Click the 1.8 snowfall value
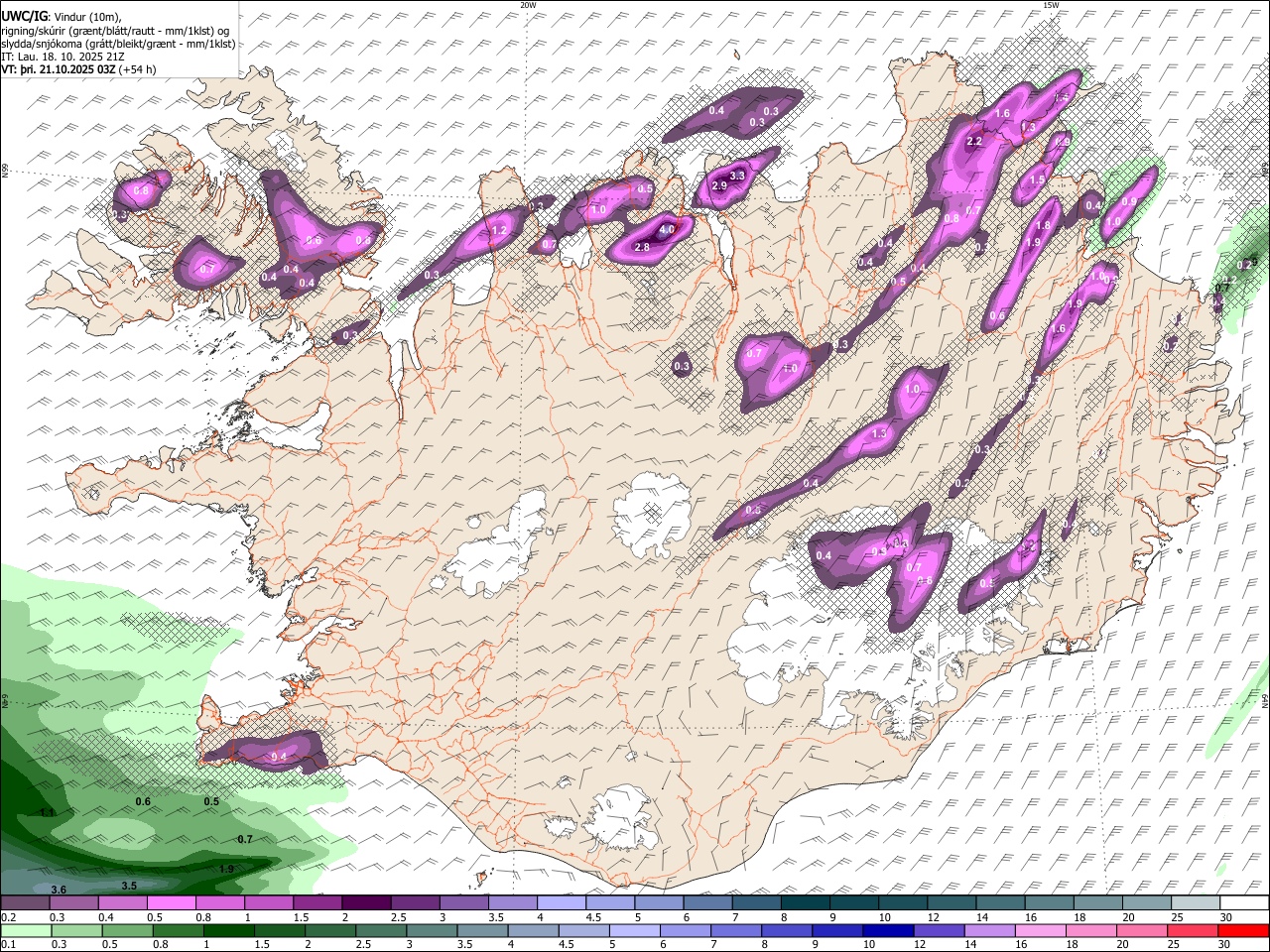Screen dimensions: 1270x952 tap(1043, 226)
